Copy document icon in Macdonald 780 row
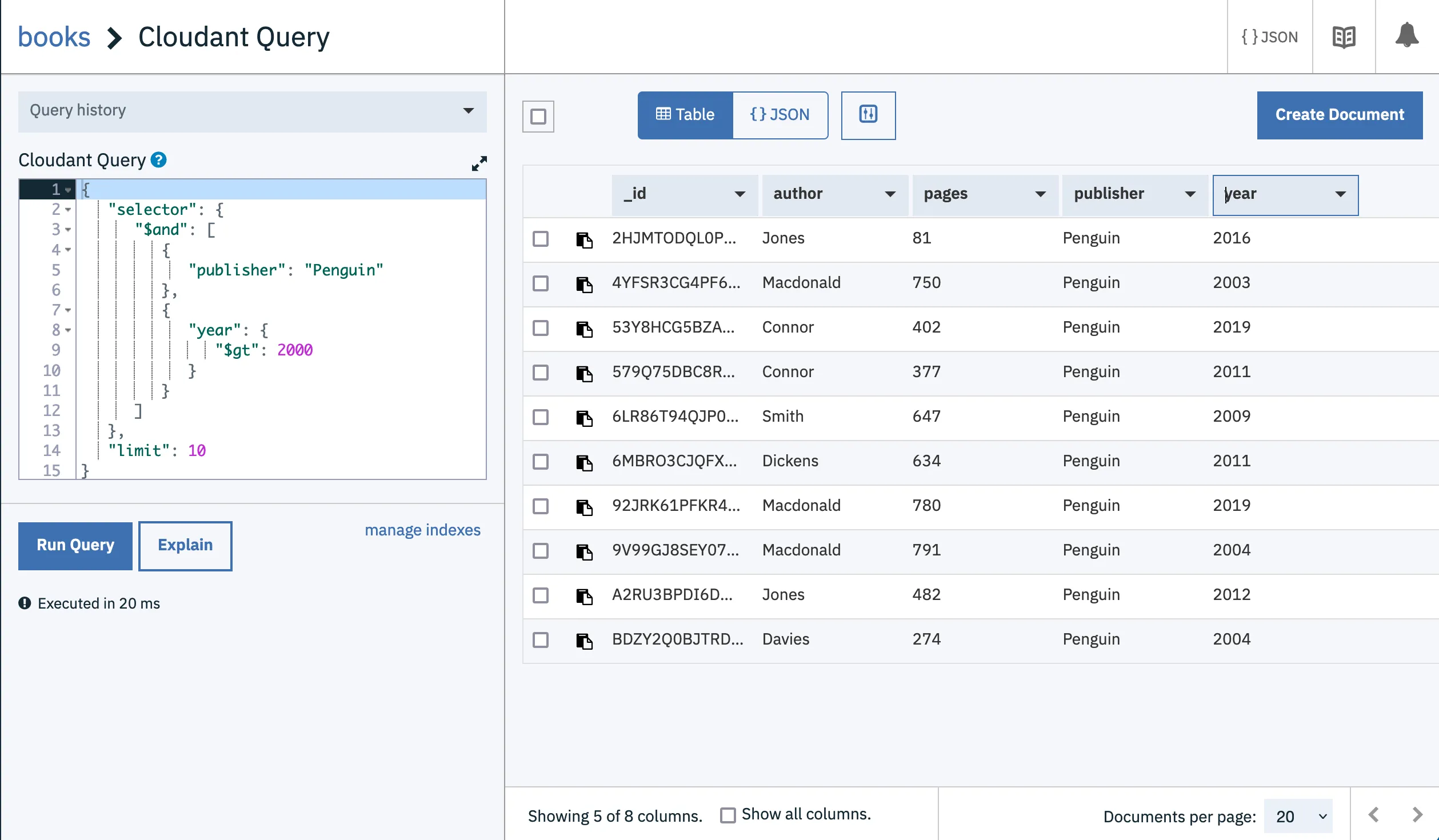The image size is (1439, 840). pyautogui.click(x=584, y=507)
